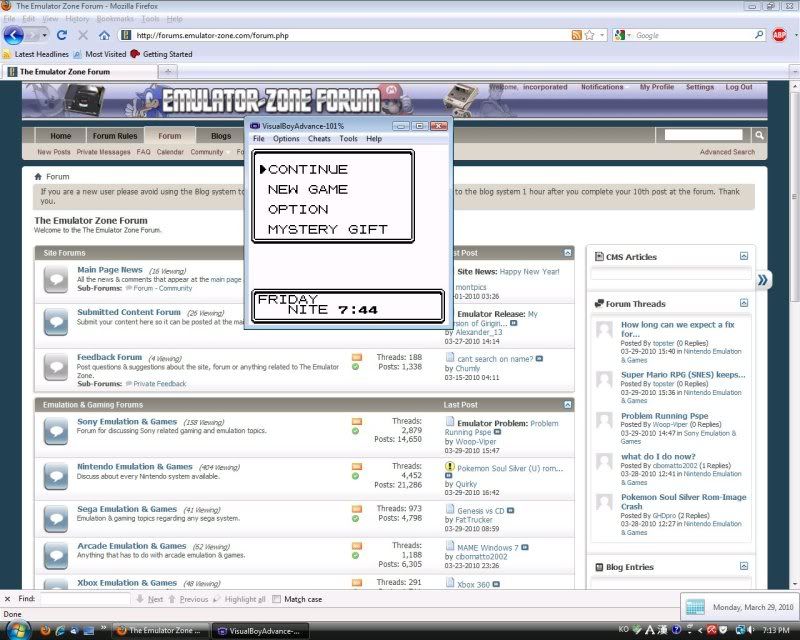Click the clock showing 7:13 PM
The width and height of the screenshot is (800, 640).
click(x=776, y=631)
